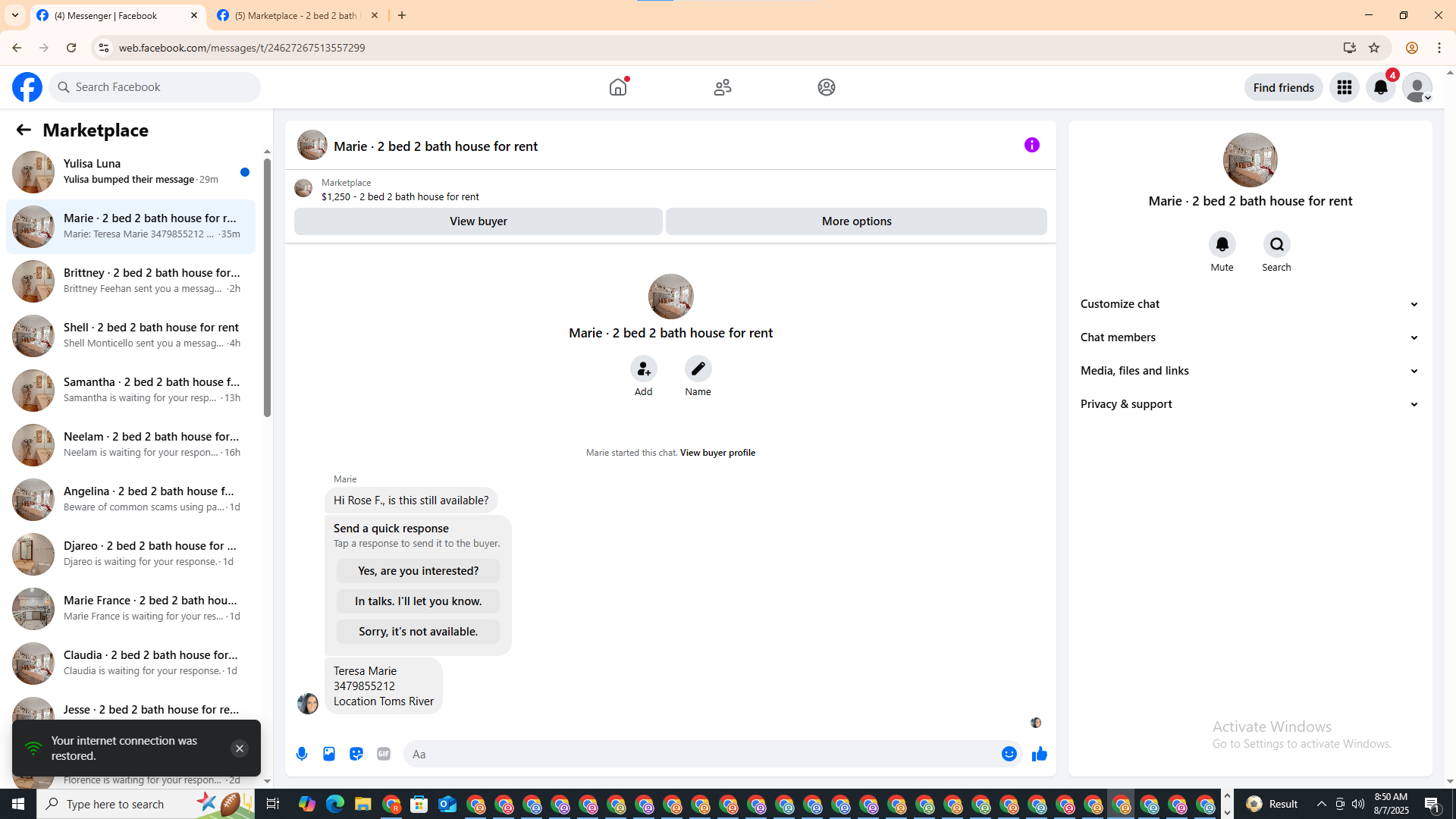Close the Marketplace browser tab
Screen dimensions: 1456x819
pyautogui.click(x=375, y=16)
